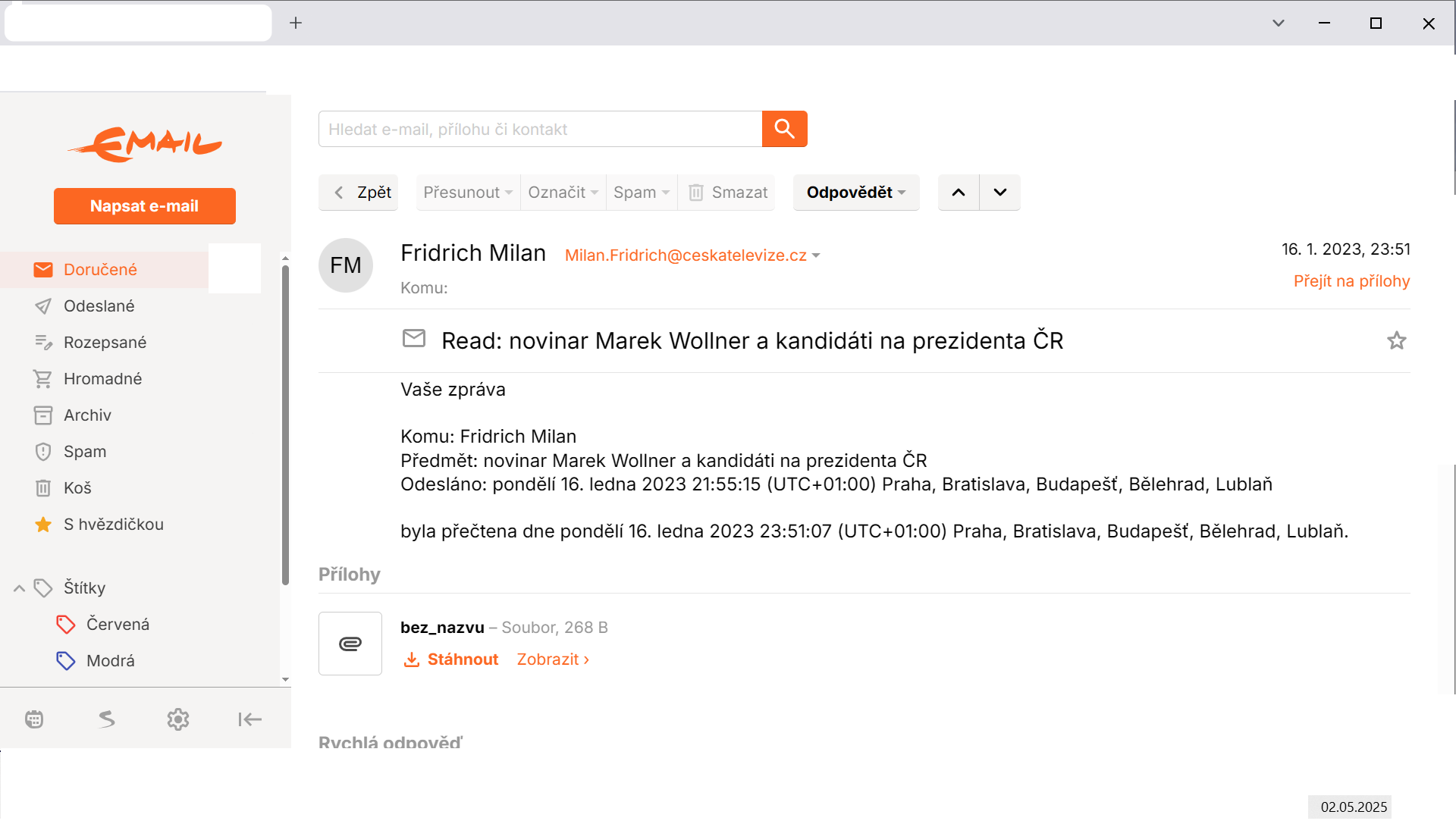Click the search e-mail input field
This screenshot has height=824, width=1456.
point(540,129)
